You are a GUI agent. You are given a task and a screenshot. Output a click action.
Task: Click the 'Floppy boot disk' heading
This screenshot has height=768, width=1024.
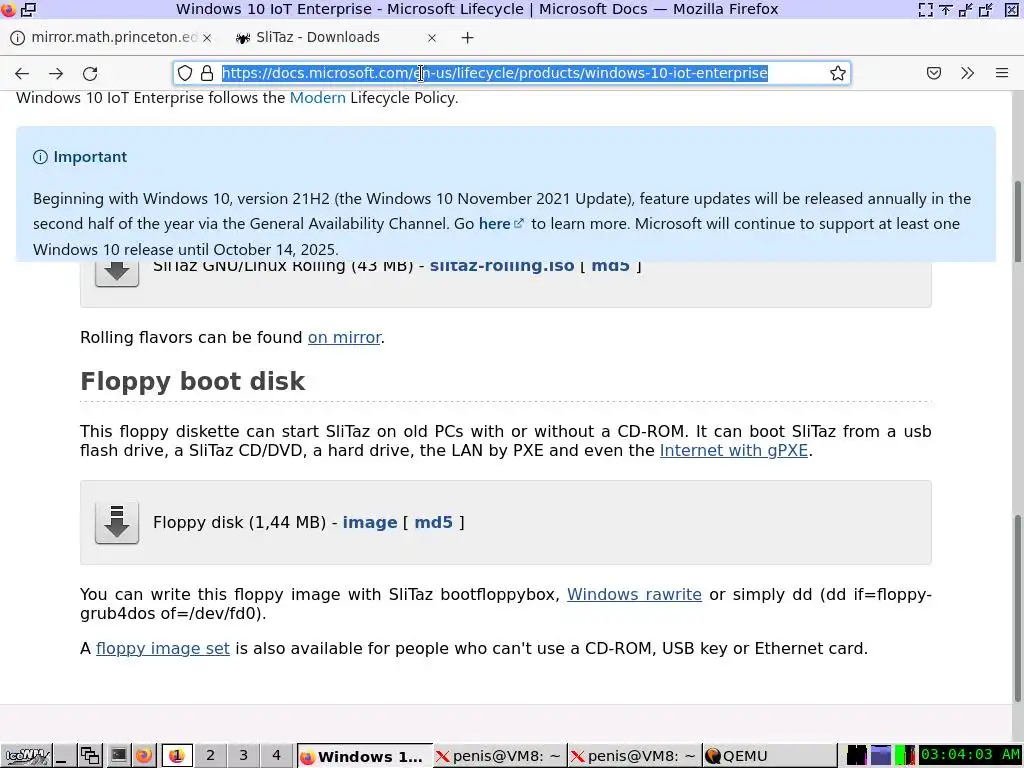pos(193,381)
